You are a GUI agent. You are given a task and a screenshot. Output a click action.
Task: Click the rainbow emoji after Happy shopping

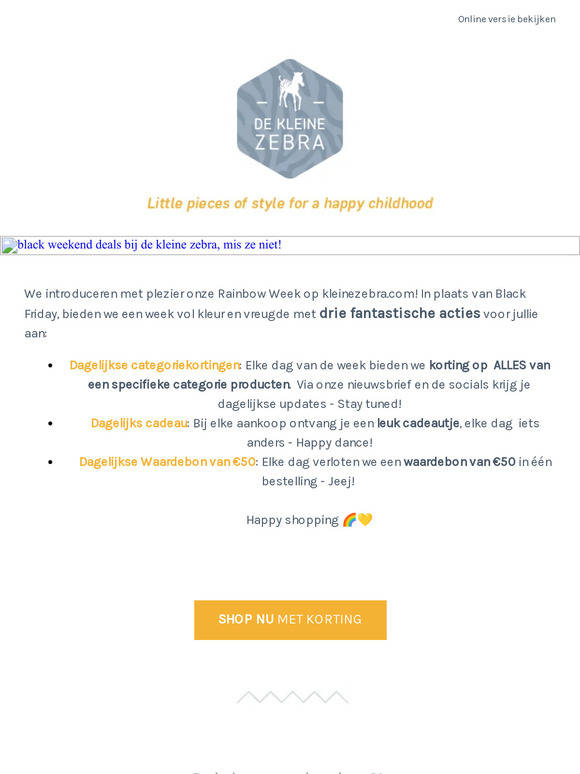(x=349, y=520)
